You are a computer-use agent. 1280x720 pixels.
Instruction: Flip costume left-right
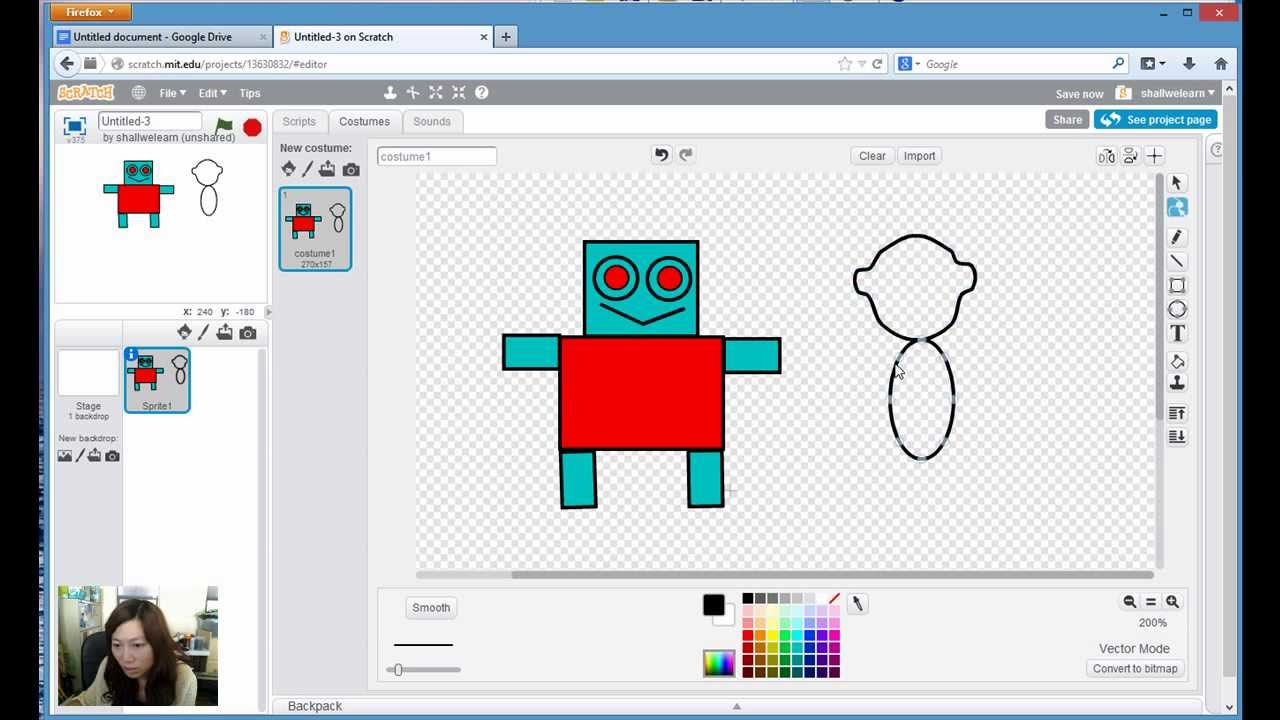tap(1106, 156)
